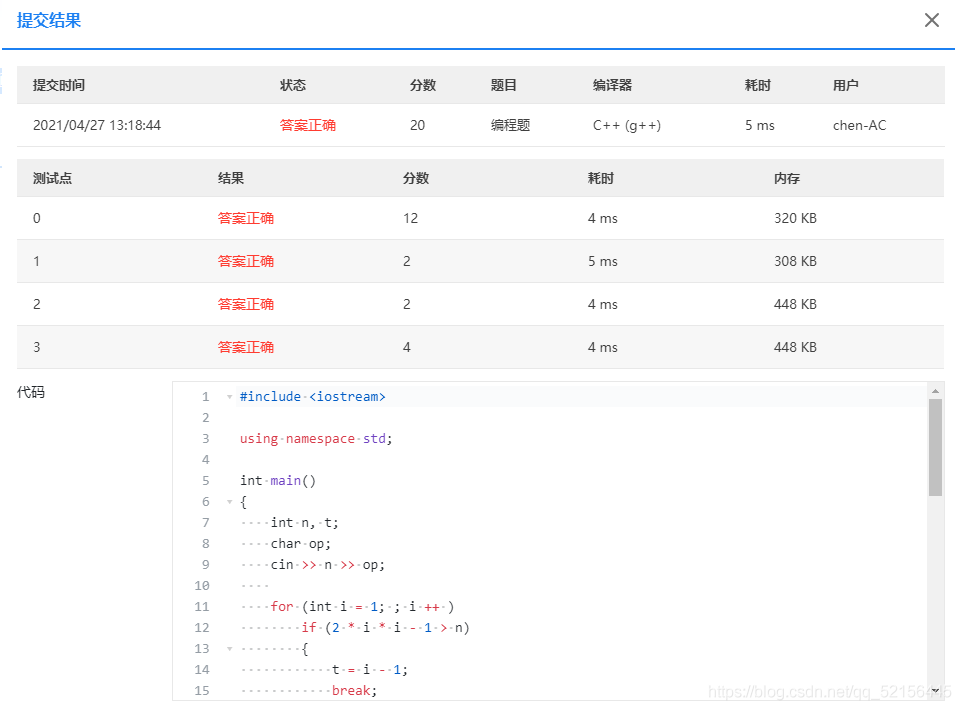Click the 提交时间 column header
Screen dimensions: 955x706
[58, 85]
